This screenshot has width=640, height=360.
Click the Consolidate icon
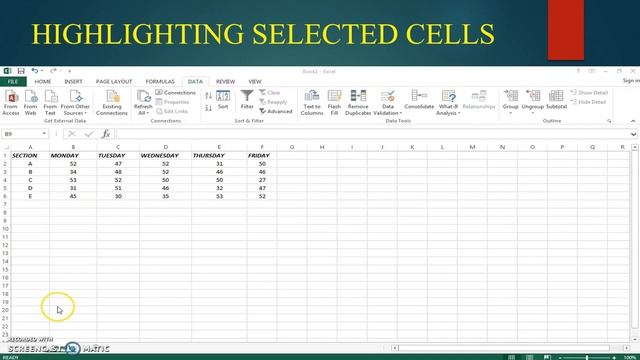(x=419, y=100)
